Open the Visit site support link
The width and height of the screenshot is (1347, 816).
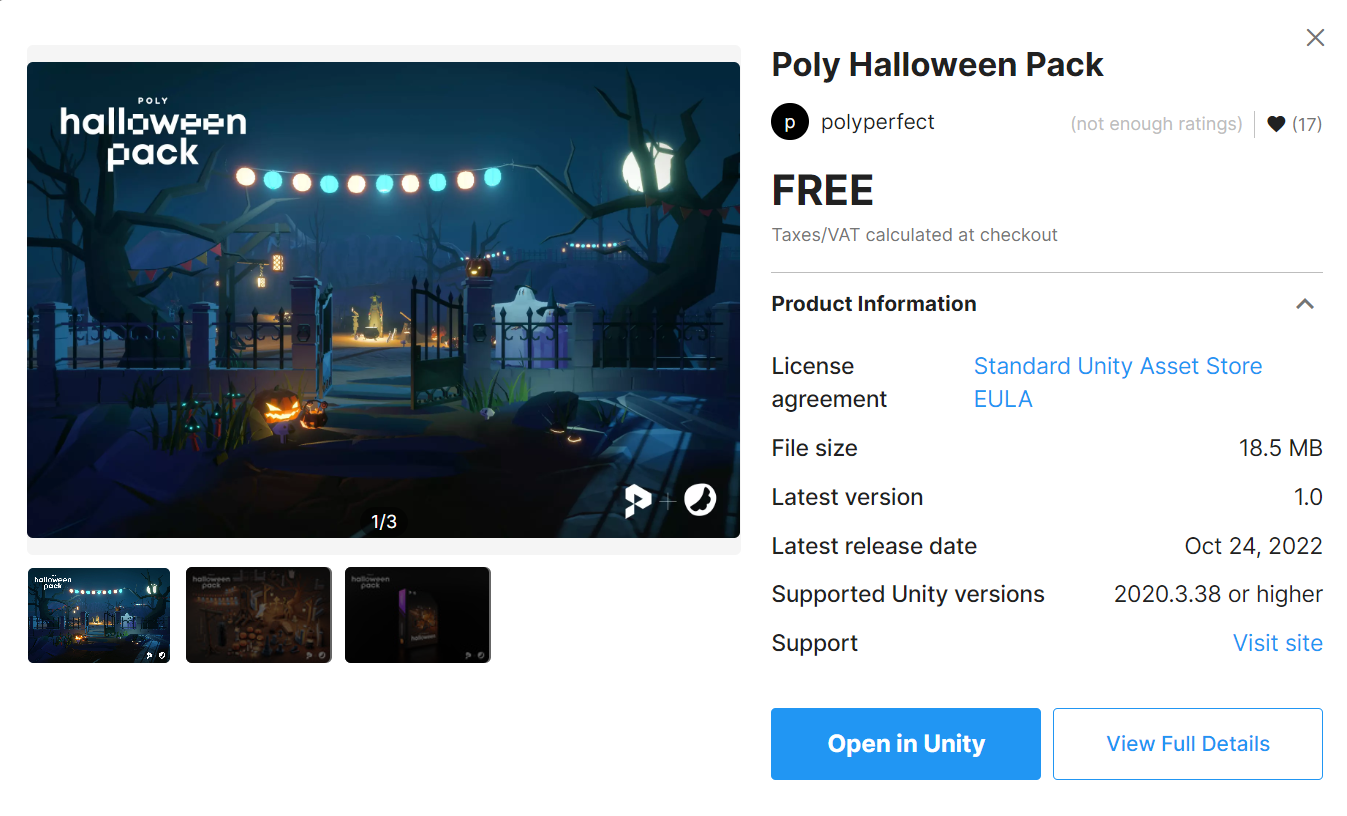pyautogui.click(x=1277, y=643)
